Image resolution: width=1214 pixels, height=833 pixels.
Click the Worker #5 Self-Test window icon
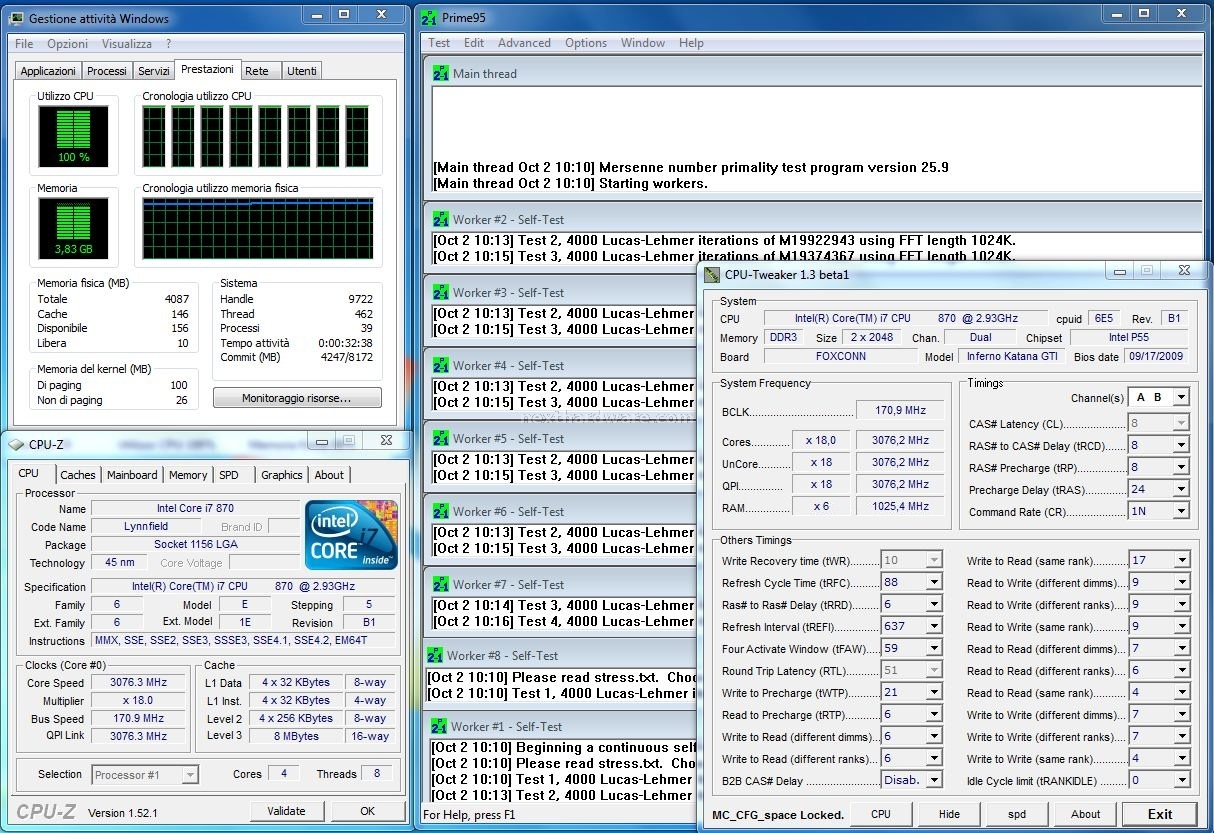[x=441, y=438]
